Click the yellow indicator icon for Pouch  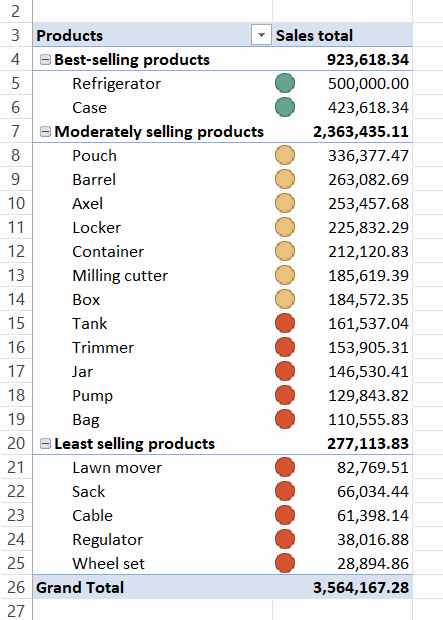pos(285,155)
